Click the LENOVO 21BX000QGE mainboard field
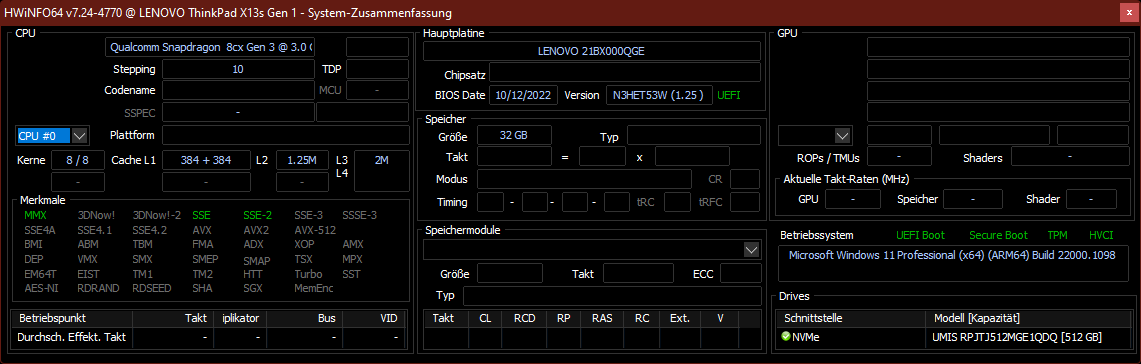1141x364 pixels. 592,51
